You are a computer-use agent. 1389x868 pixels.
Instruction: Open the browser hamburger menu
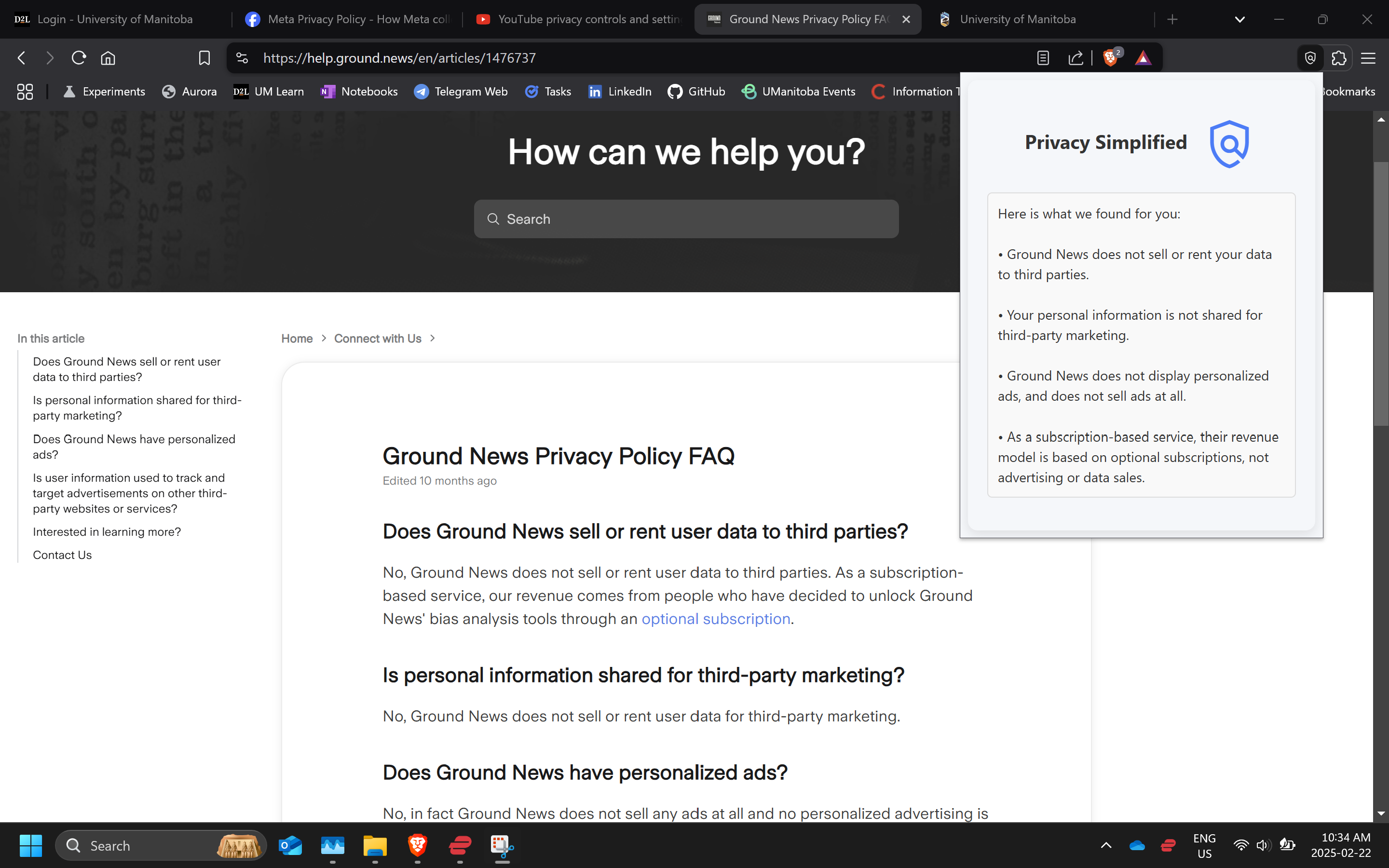point(1368,57)
